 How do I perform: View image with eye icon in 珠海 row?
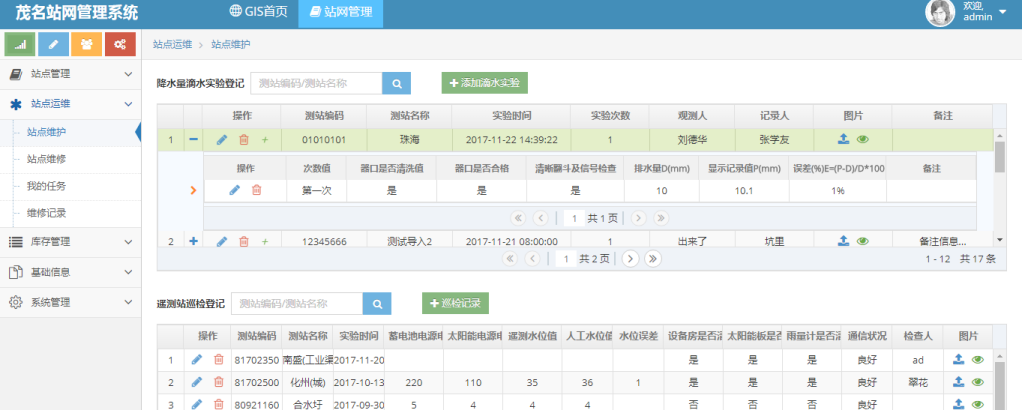point(862,140)
